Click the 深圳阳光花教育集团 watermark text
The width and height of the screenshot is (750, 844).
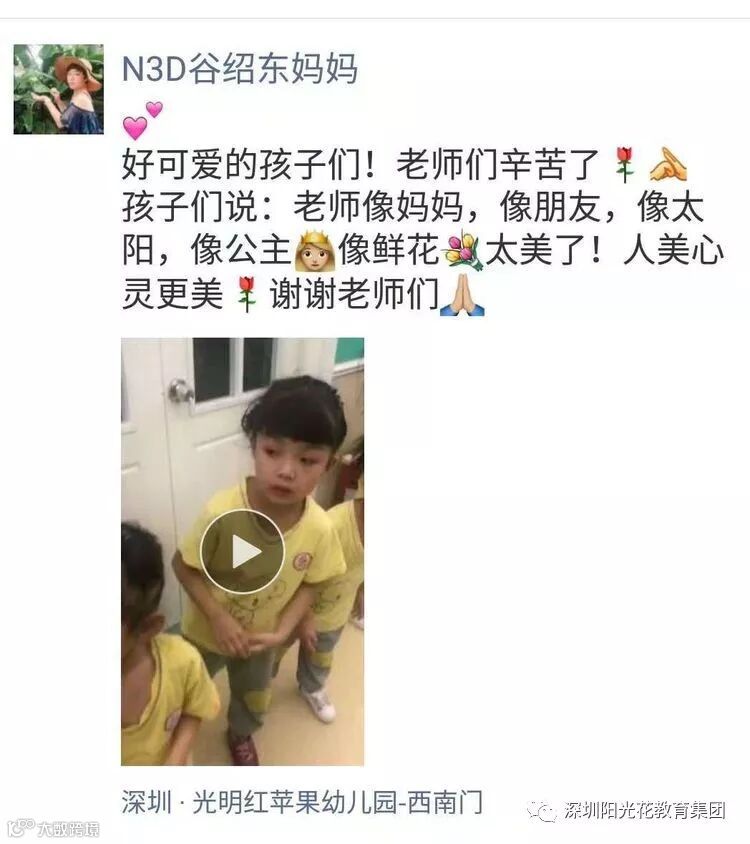pos(645,810)
